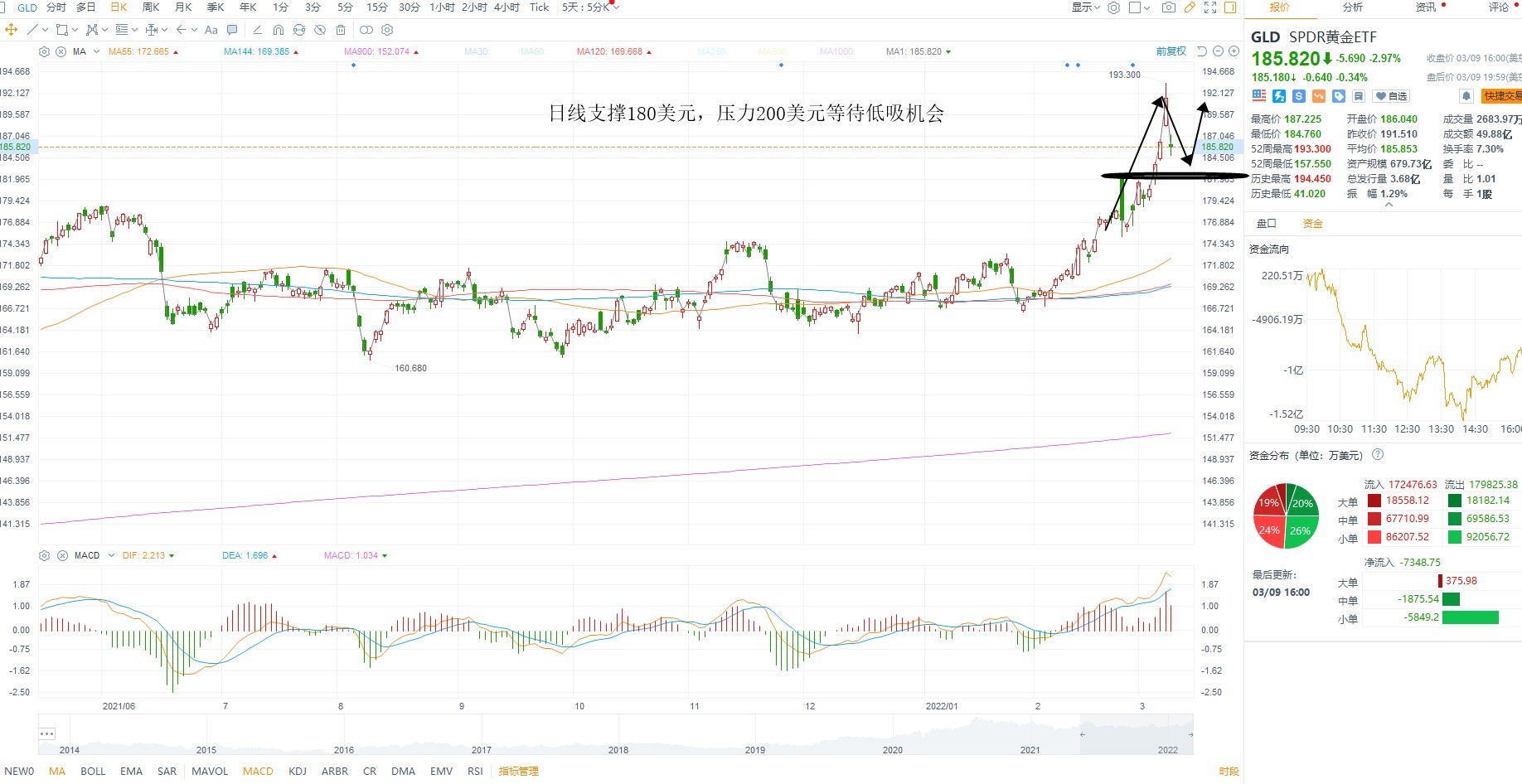Toggle the BOLL indicator
Viewport: 1522px width, 784px height.
tap(93, 772)
